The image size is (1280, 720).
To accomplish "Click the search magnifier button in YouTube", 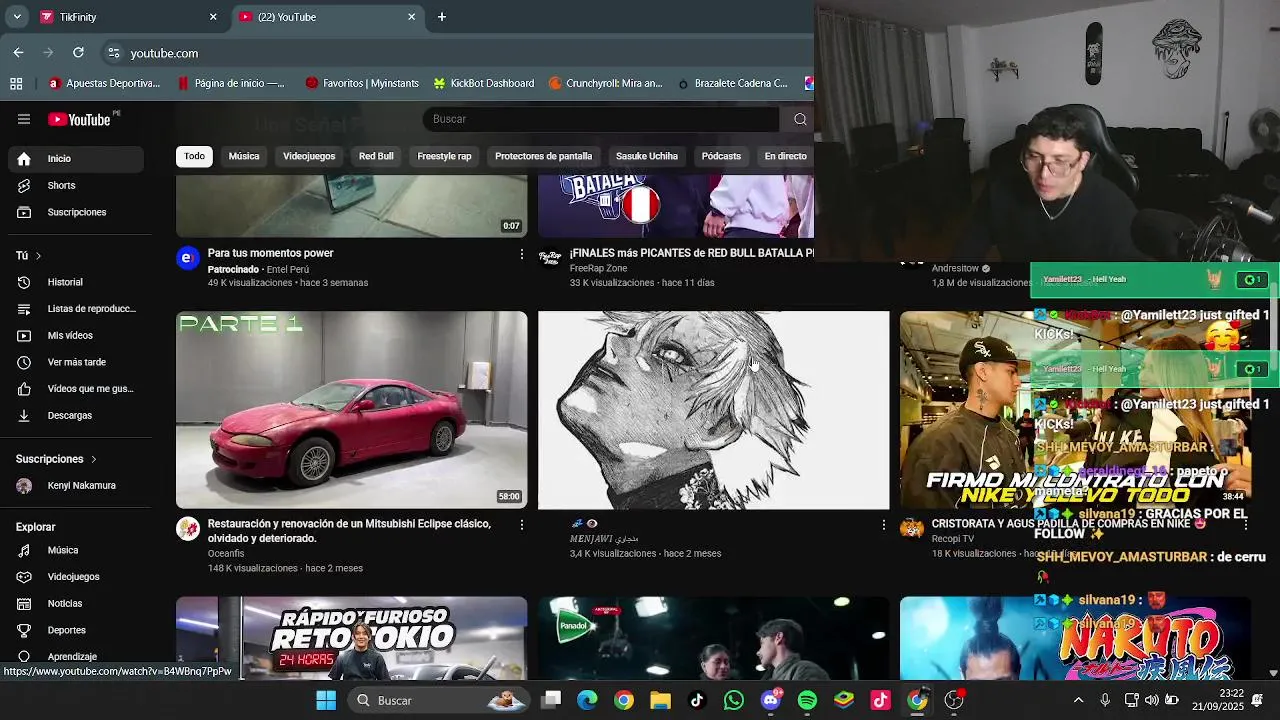I will pos(800,119).
